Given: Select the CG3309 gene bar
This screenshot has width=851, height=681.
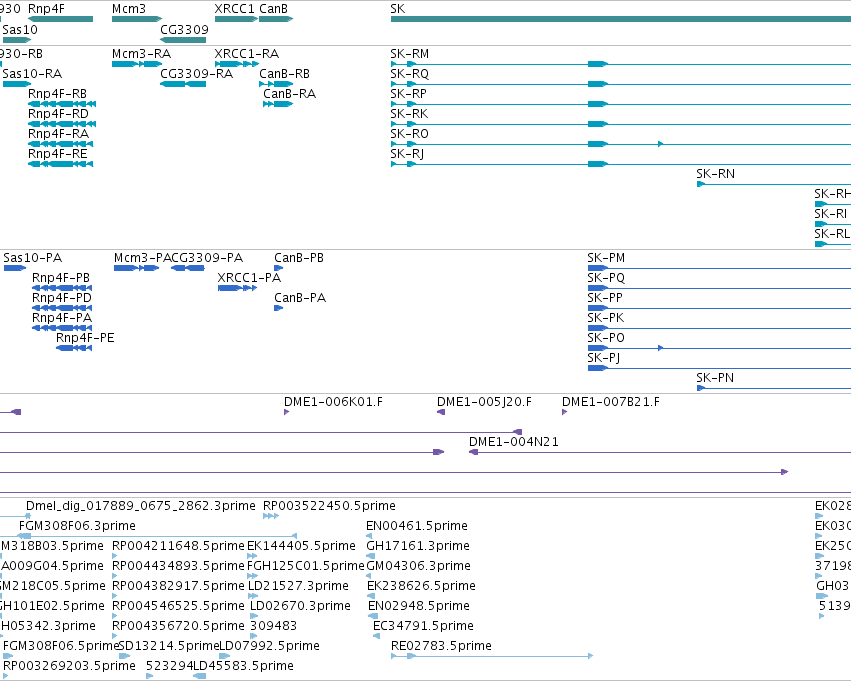Looking at the screenshot, I should coord(183,39).
